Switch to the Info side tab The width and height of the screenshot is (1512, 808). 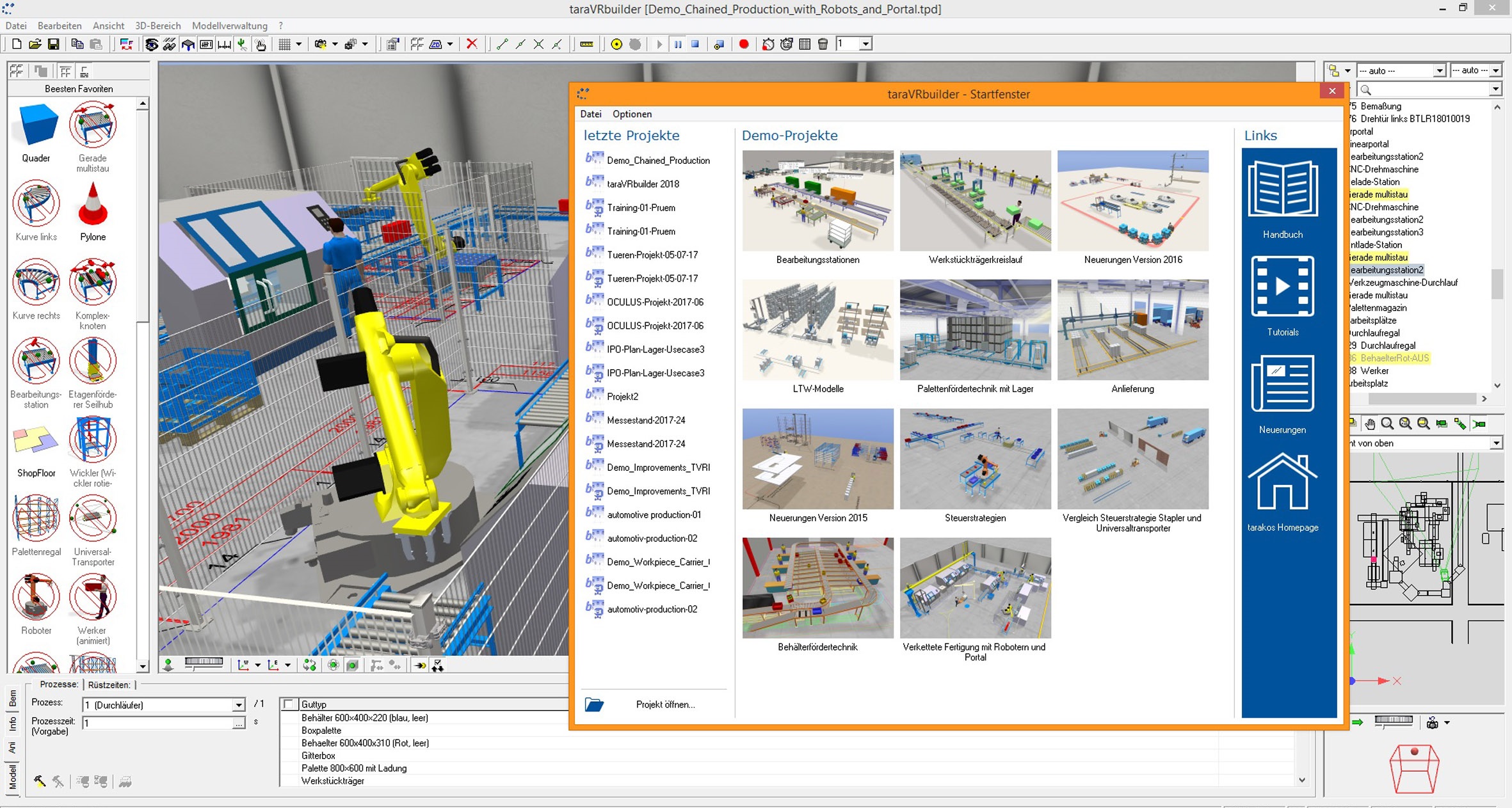click(13, 724)
